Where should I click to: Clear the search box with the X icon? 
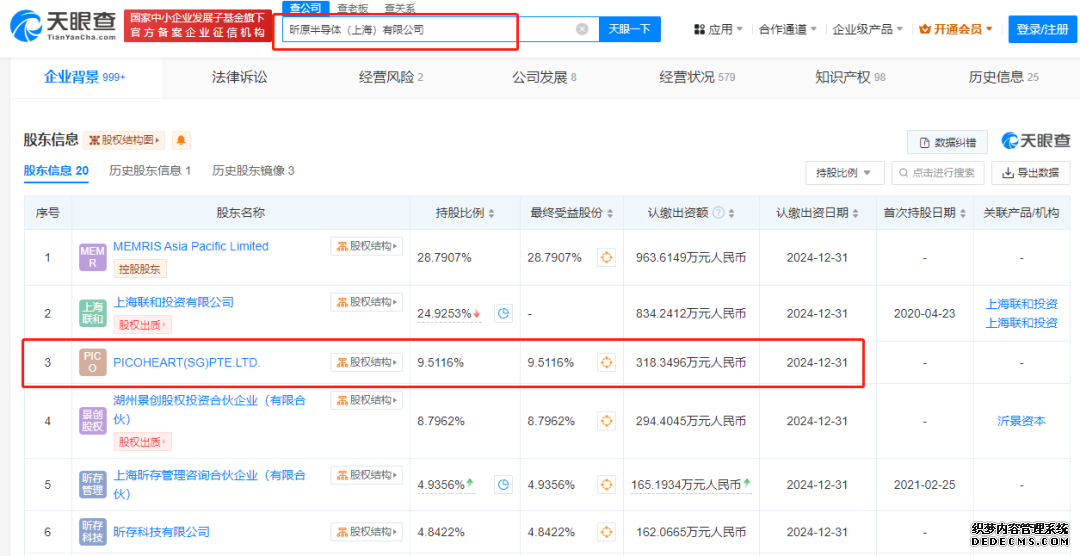click(582, 29)
